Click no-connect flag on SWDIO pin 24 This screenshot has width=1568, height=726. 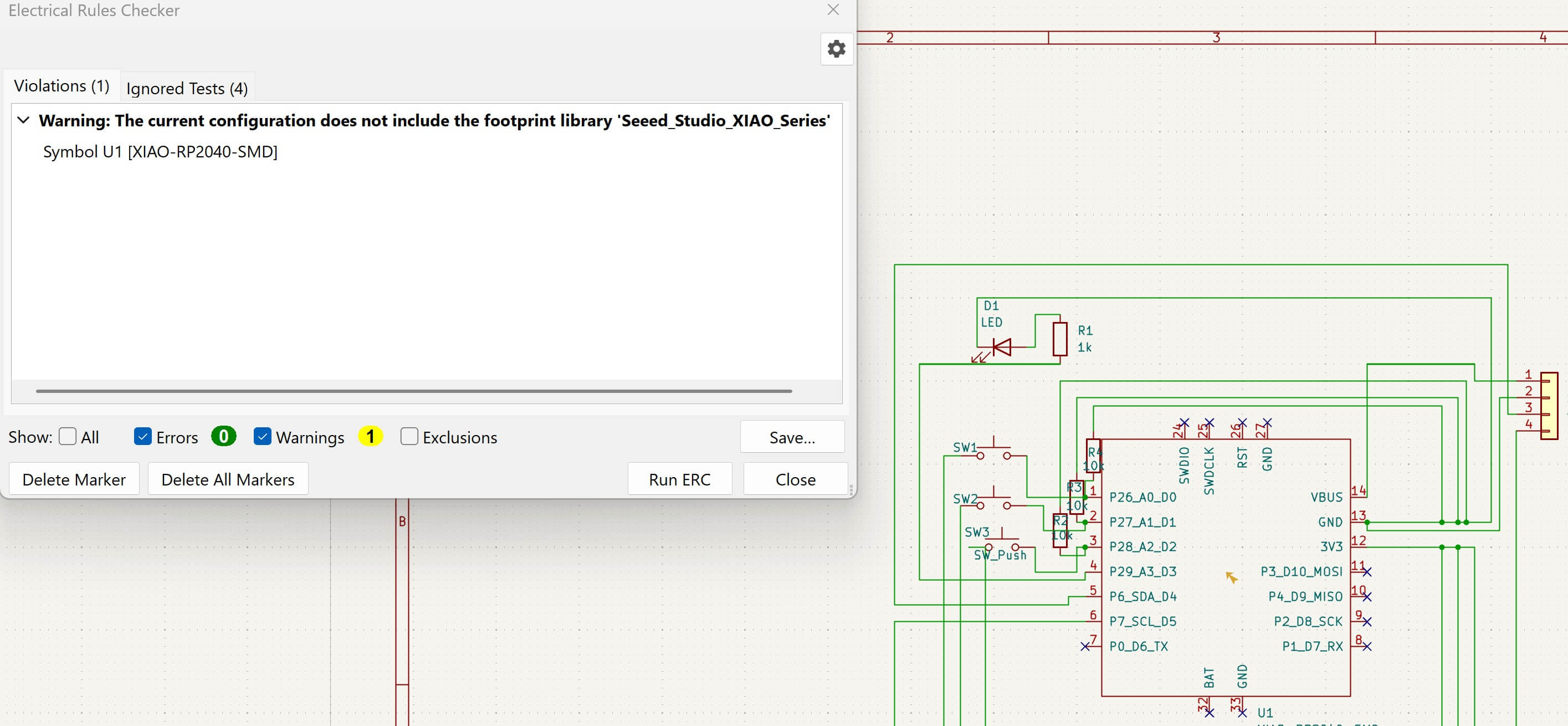[x=1184, y=423]
